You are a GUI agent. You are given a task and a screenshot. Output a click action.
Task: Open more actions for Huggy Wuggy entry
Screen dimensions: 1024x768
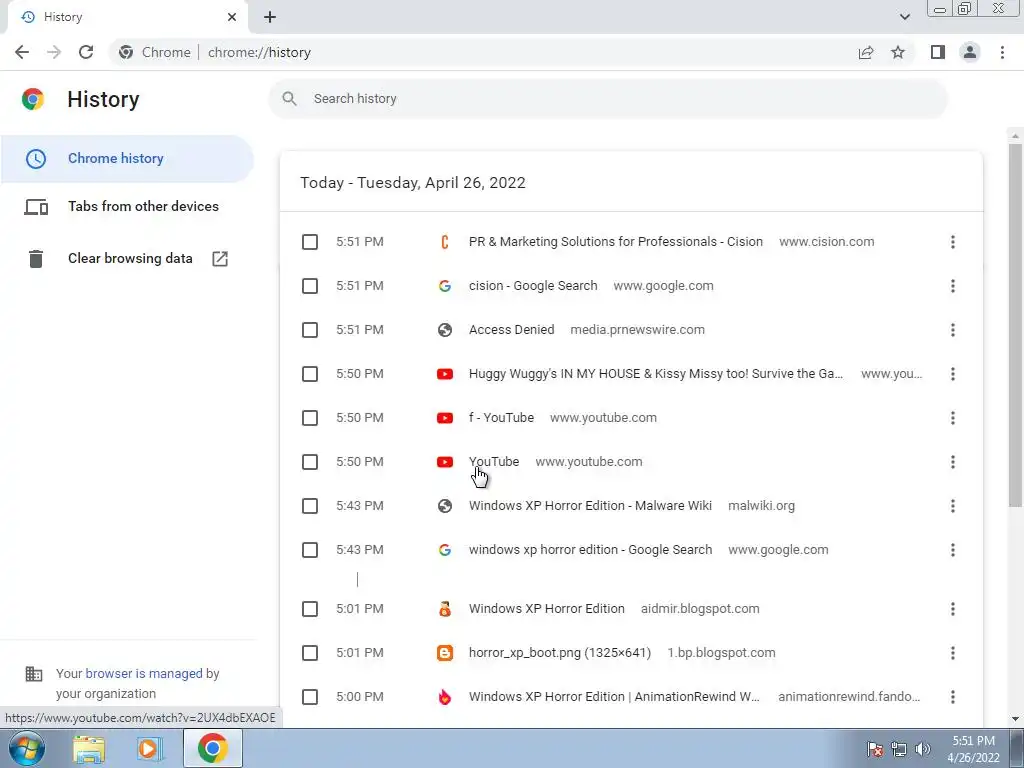953,374
